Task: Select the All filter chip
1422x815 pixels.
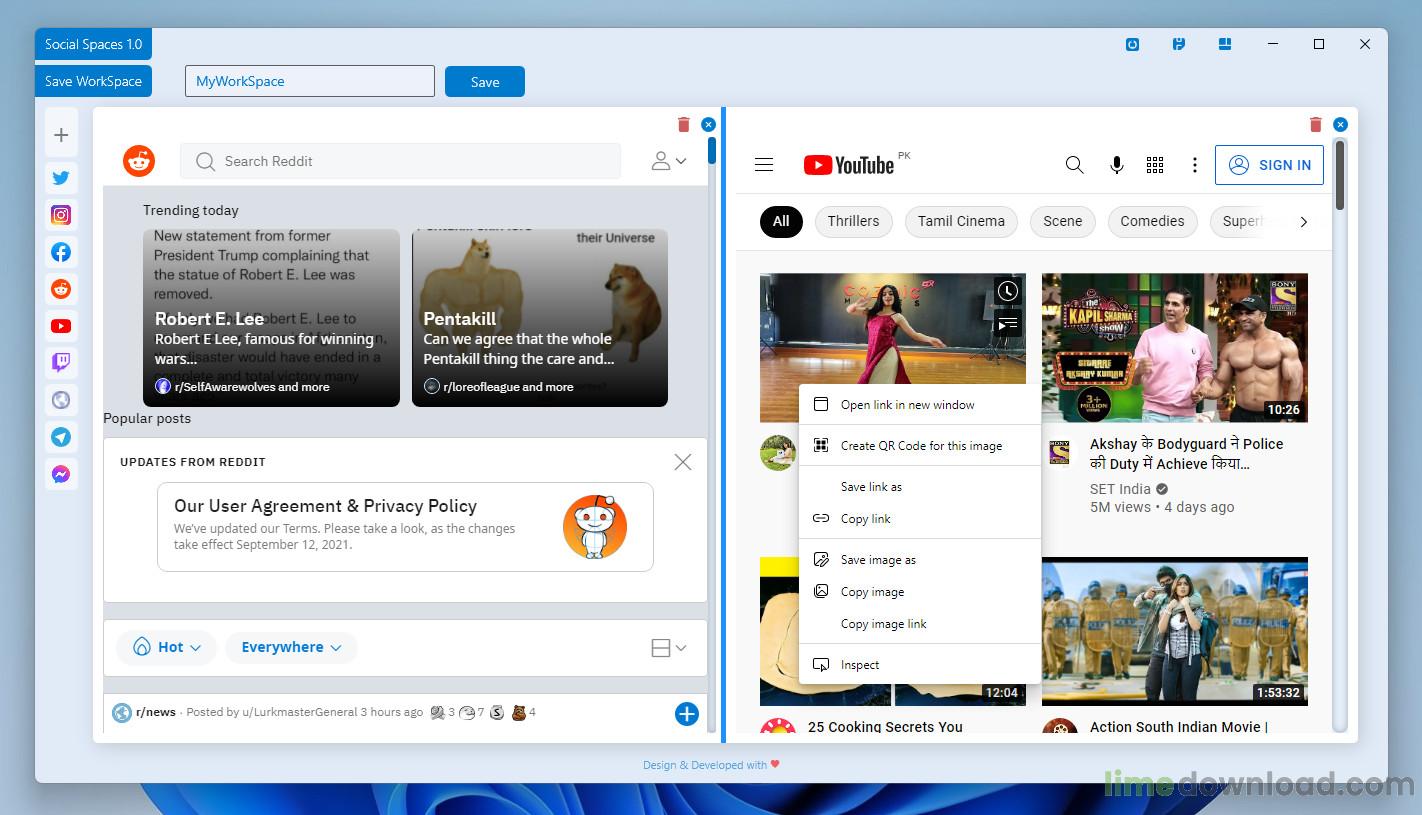Action: [x=781, y=222]
